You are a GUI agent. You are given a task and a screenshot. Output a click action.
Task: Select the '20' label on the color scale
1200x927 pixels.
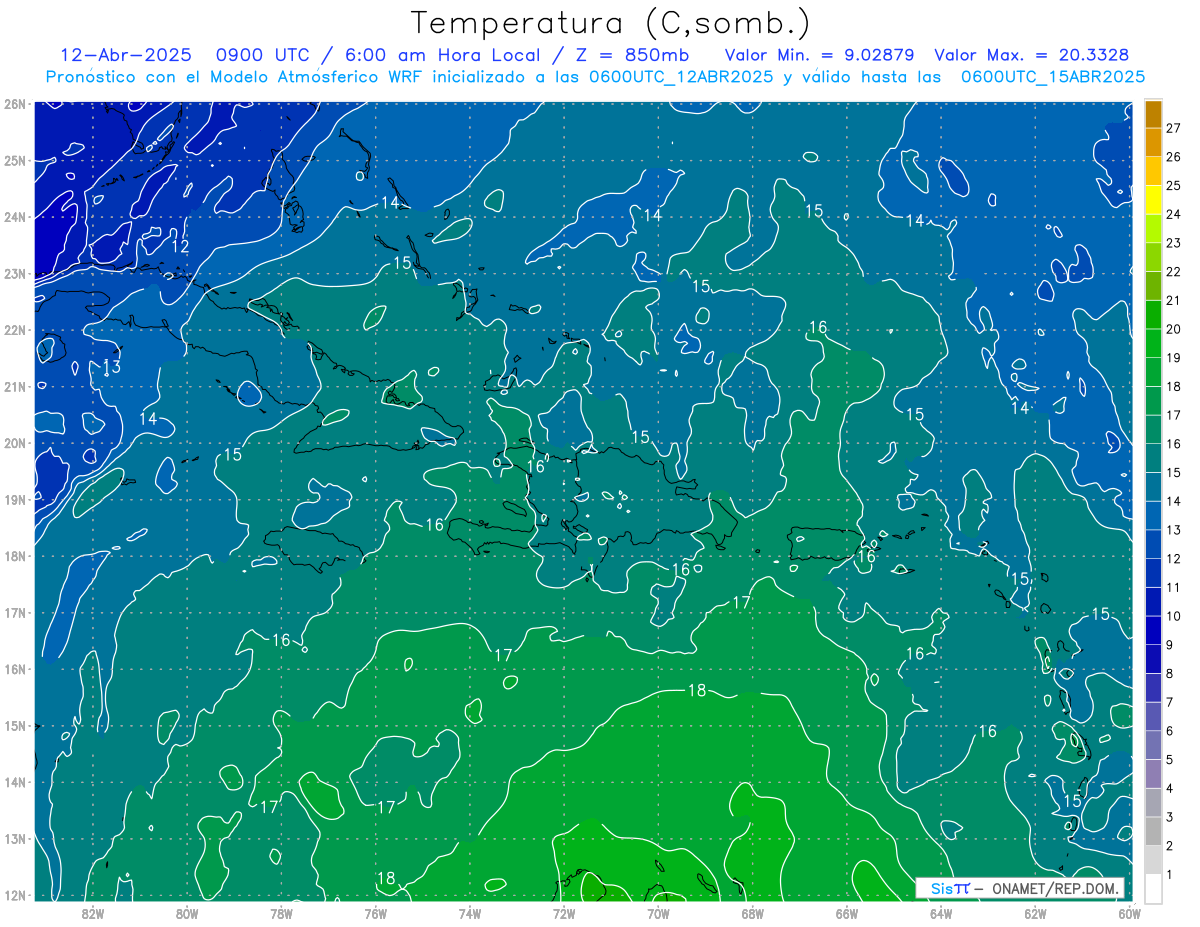pos(1174,329)
